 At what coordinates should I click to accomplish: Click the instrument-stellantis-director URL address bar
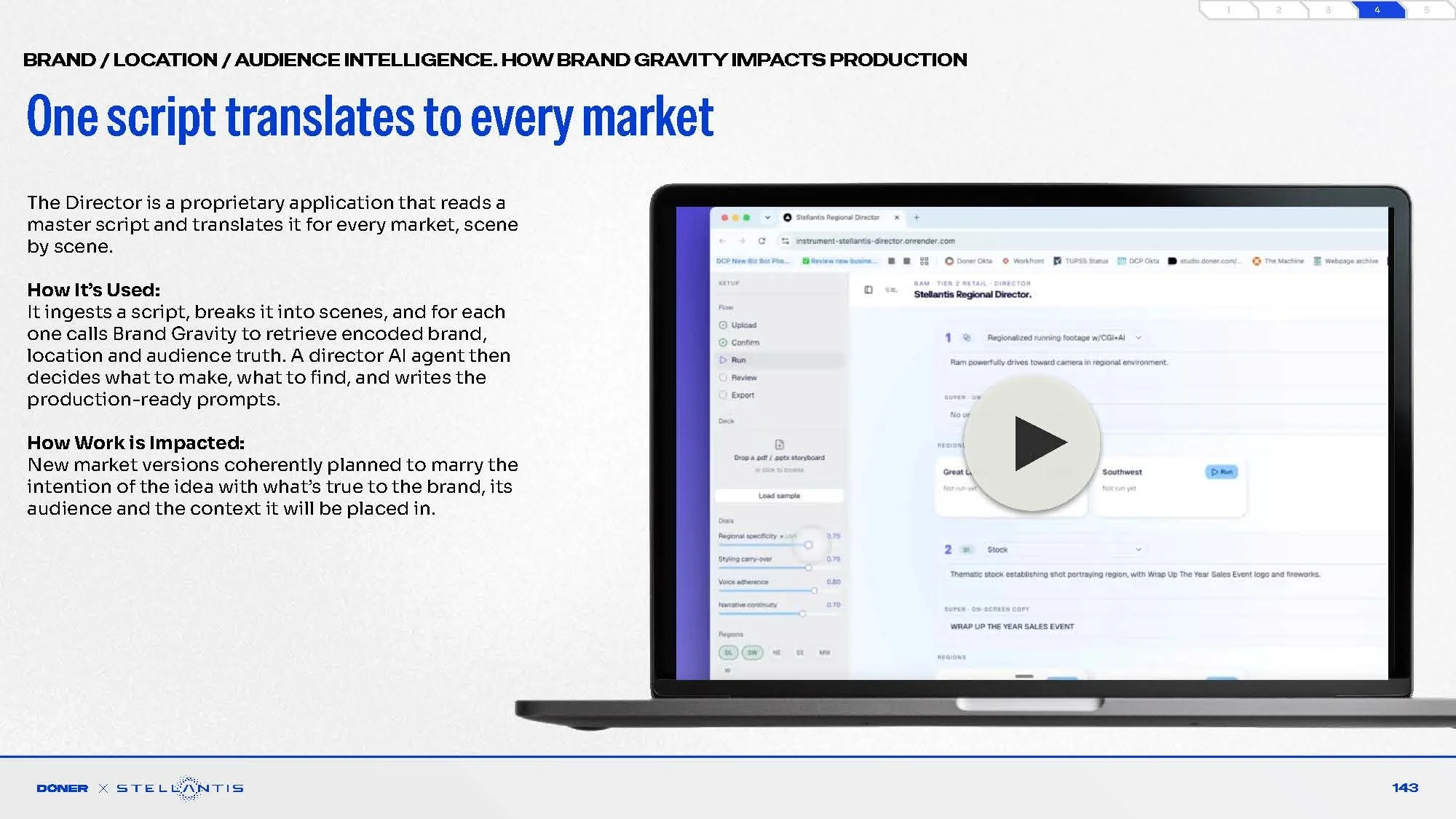875,241
